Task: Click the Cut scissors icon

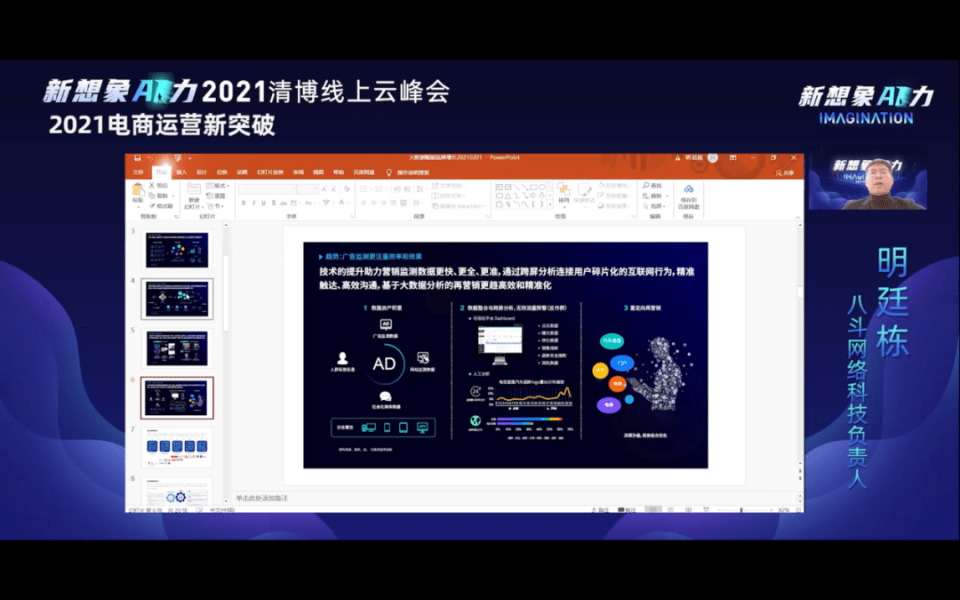Action: click(x=152, y=185)
